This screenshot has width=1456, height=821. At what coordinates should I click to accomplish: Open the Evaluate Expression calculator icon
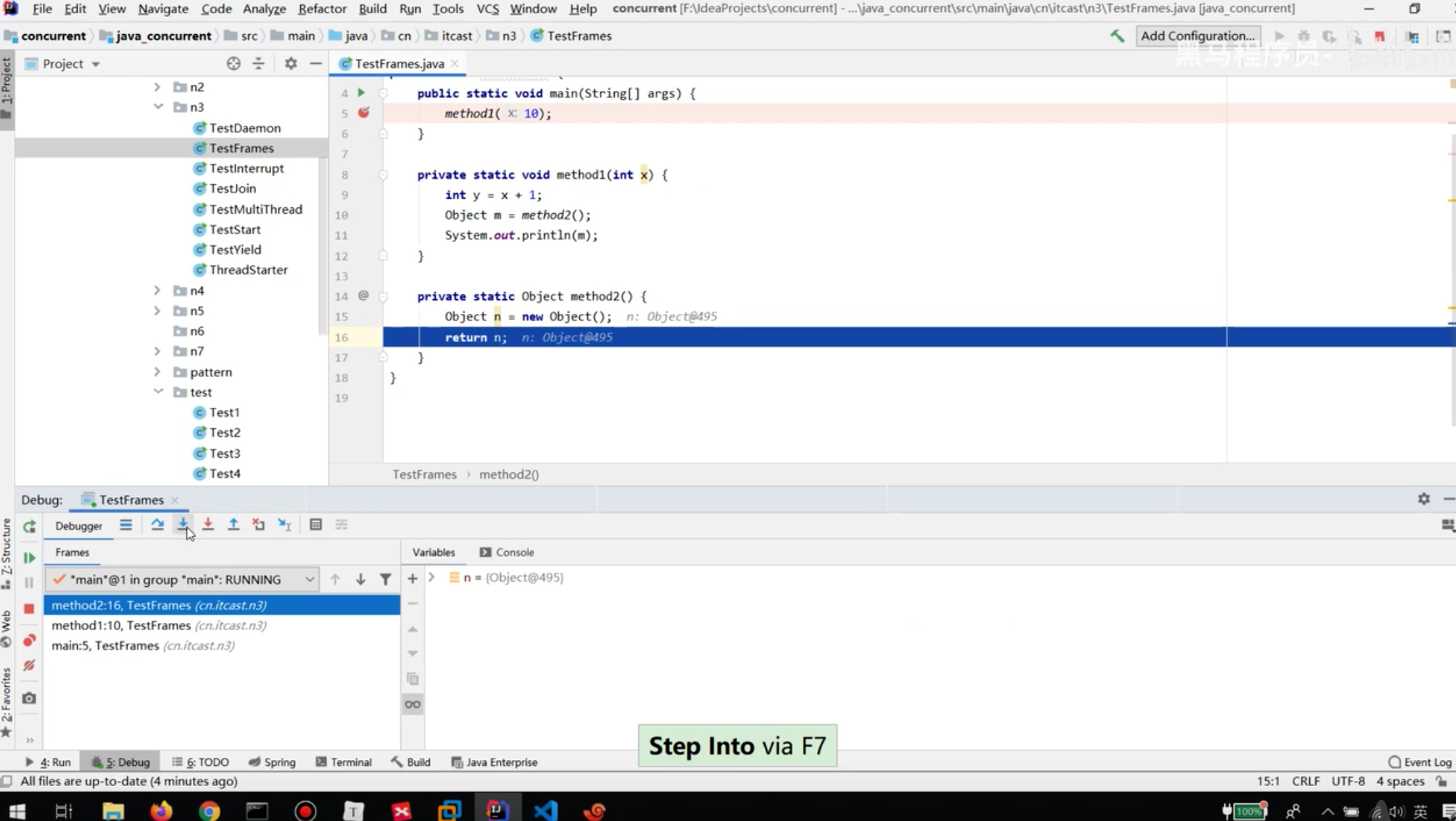316,524
